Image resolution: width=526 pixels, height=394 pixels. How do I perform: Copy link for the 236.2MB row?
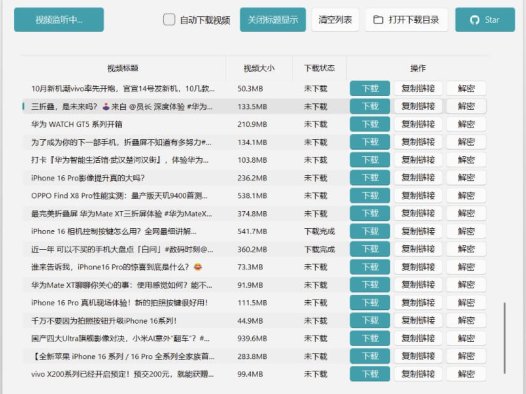tap(418, 178)
